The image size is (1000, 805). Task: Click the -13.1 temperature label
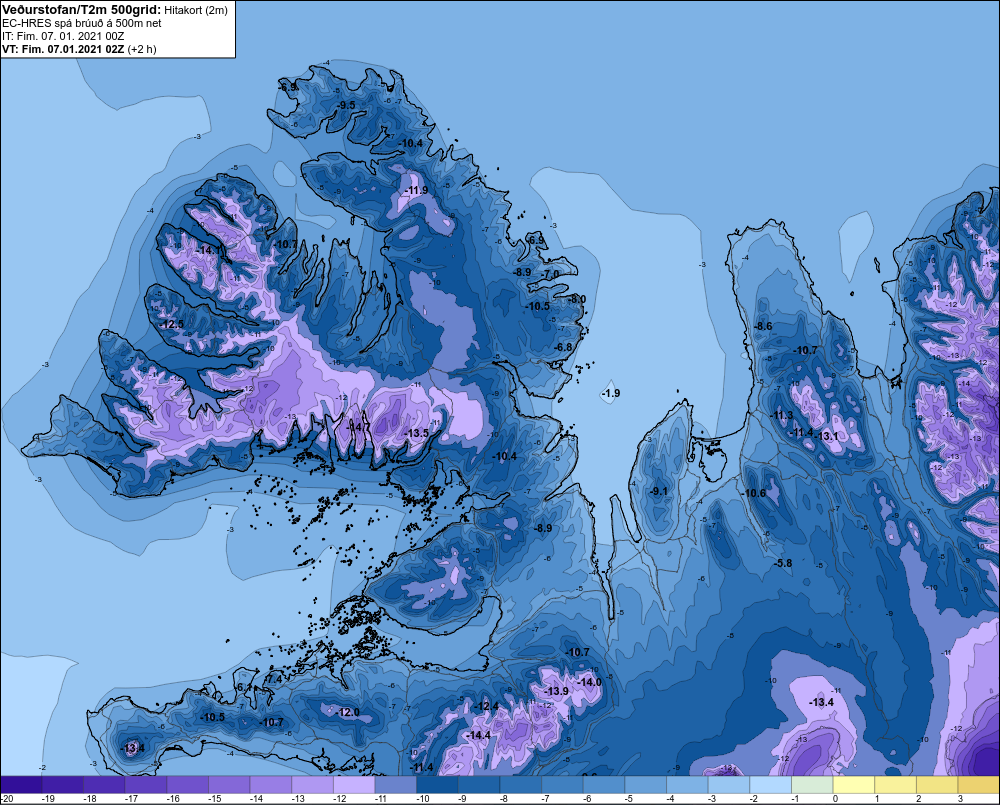click(x=828, y=436)
